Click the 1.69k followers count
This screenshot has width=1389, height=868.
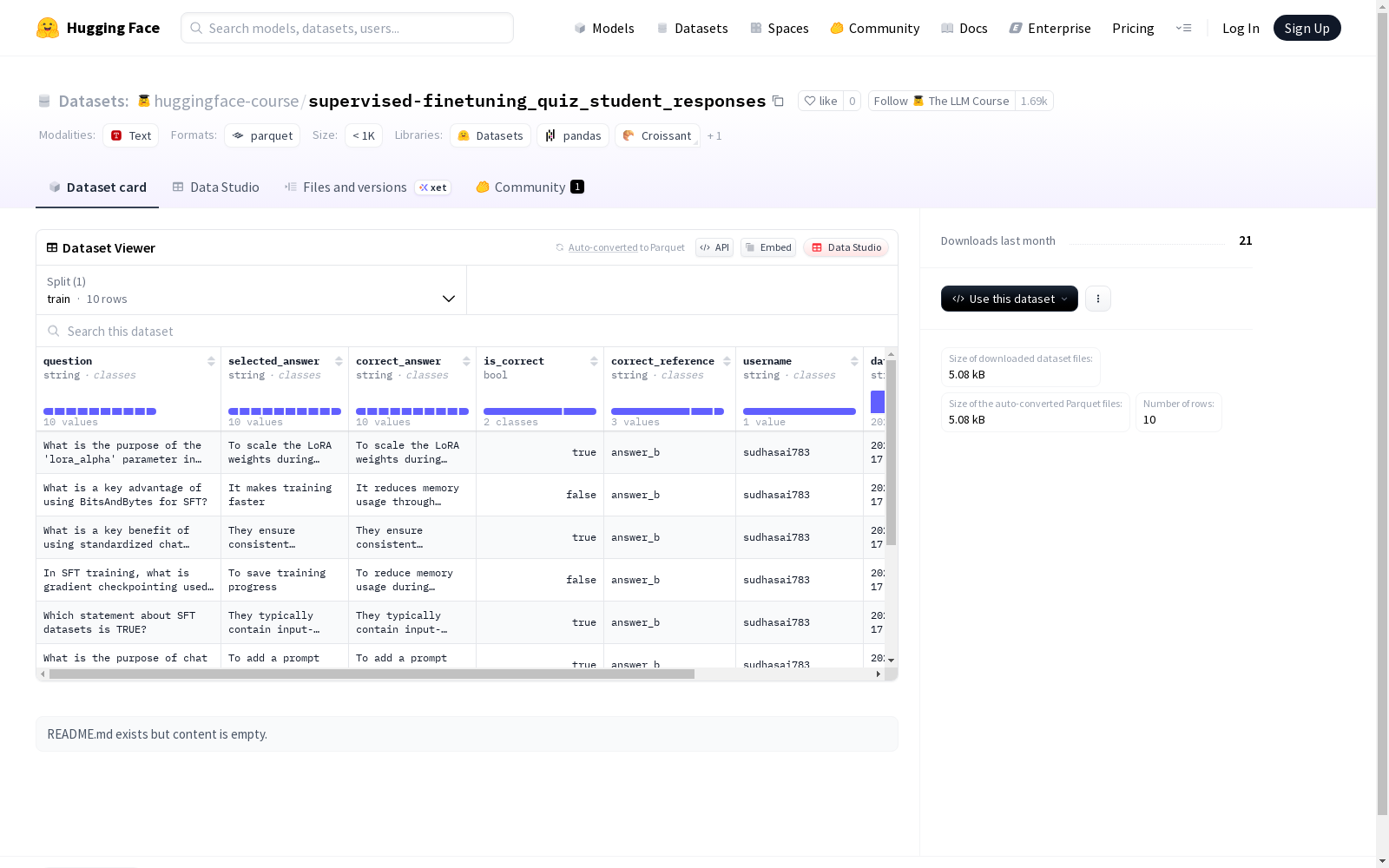(x=1034, y=101)
